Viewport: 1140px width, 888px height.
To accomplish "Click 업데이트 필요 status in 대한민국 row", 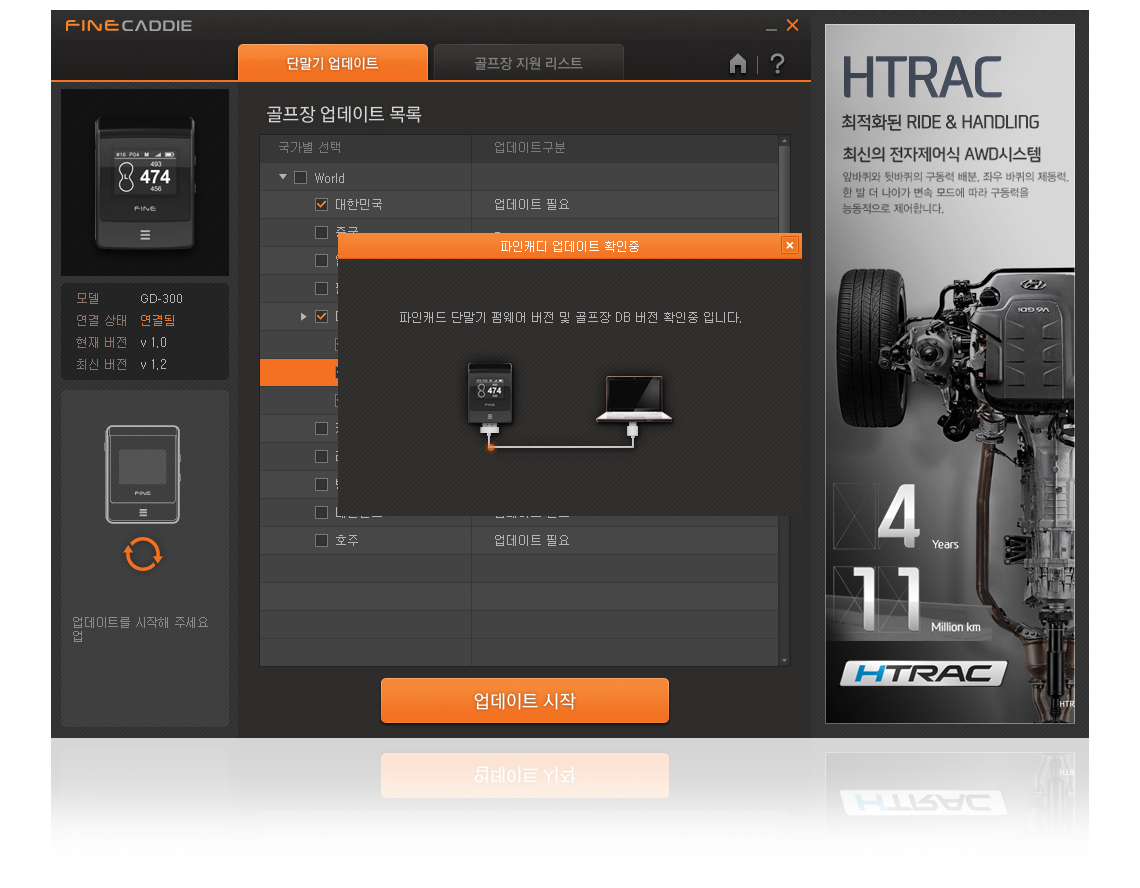I will [x=531, y=204].
